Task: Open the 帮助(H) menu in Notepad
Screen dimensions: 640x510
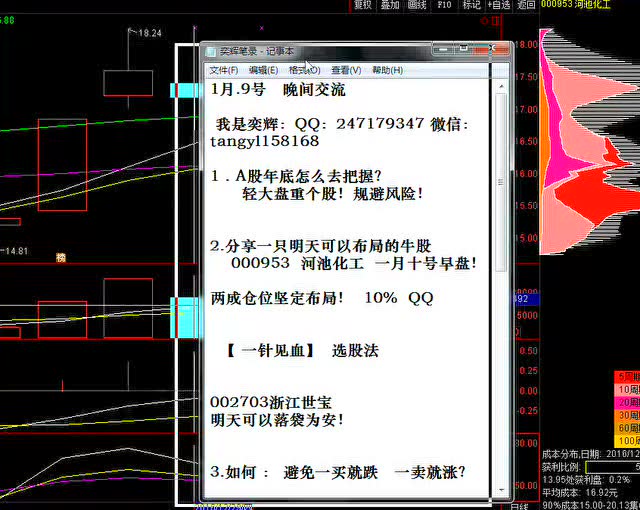Action: (x=387, y=70)
